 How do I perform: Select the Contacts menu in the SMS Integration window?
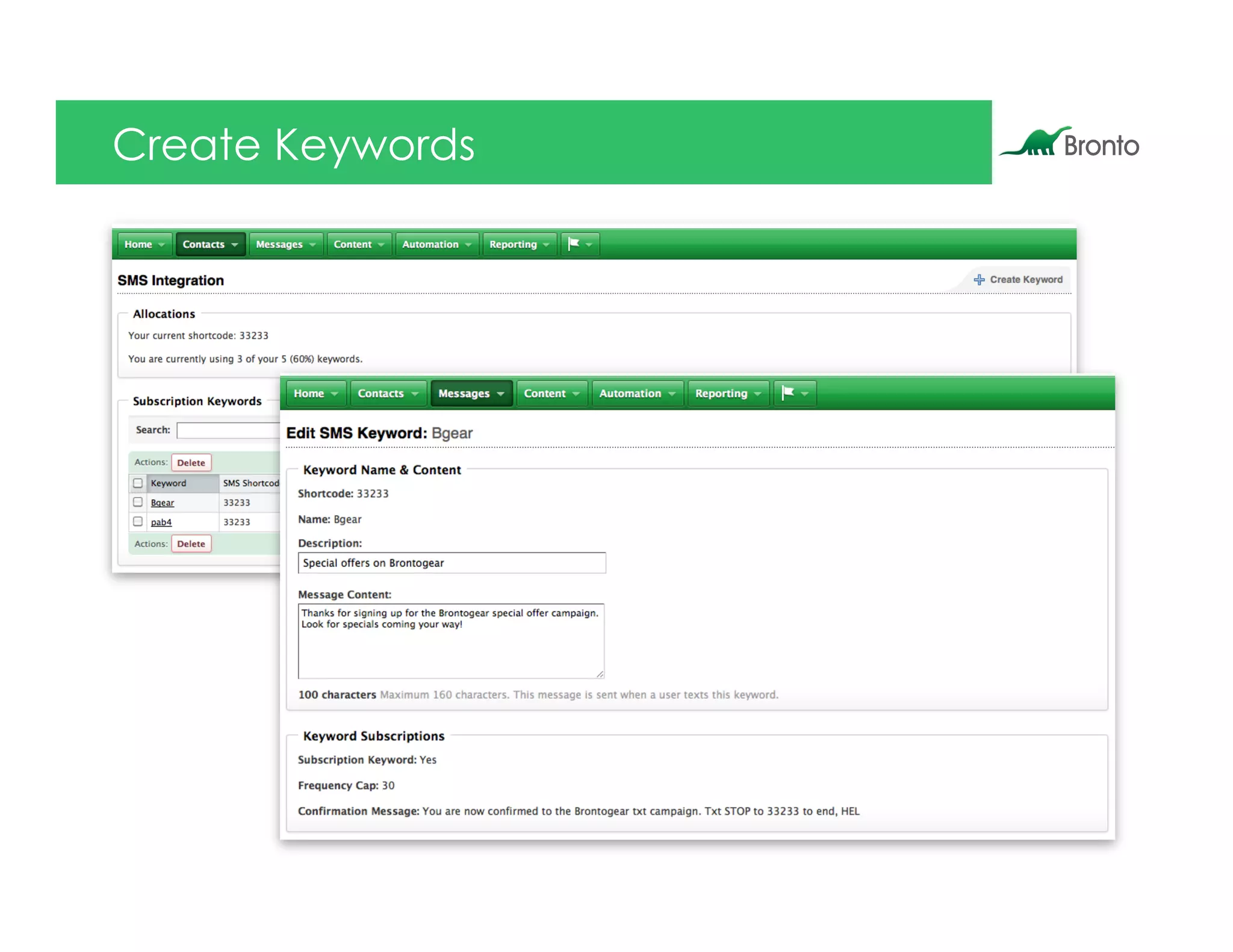click(x=210, y=244)
